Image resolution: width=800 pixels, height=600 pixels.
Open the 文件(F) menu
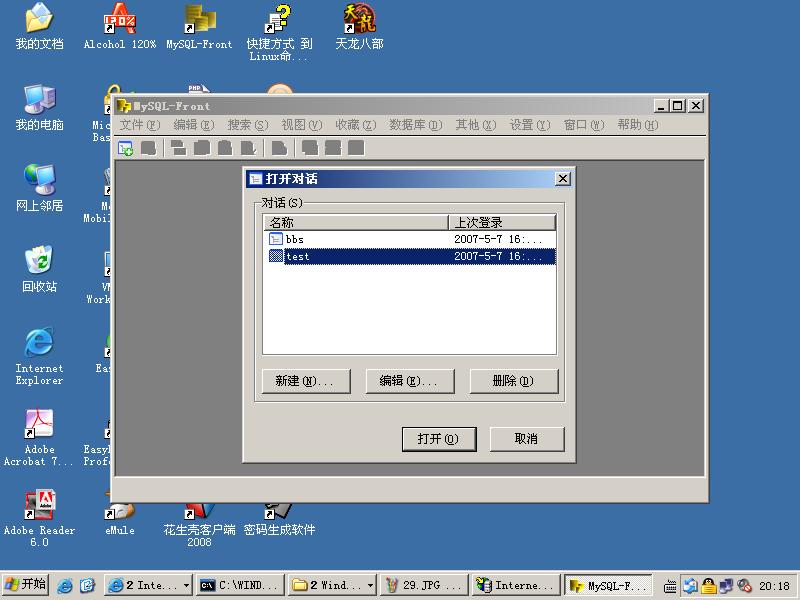pos(140,124)
